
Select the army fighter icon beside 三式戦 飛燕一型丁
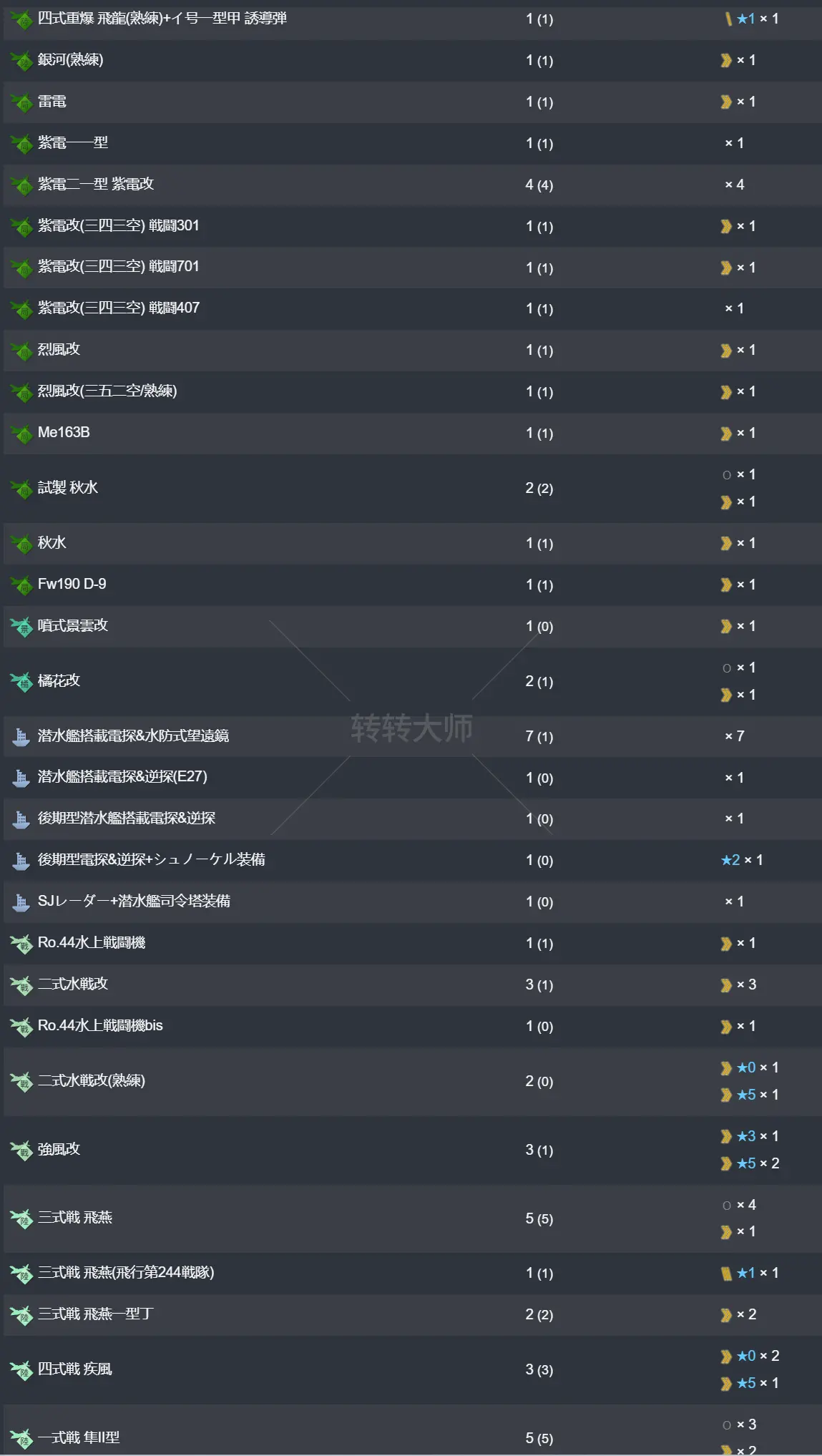pos(22,1315)
